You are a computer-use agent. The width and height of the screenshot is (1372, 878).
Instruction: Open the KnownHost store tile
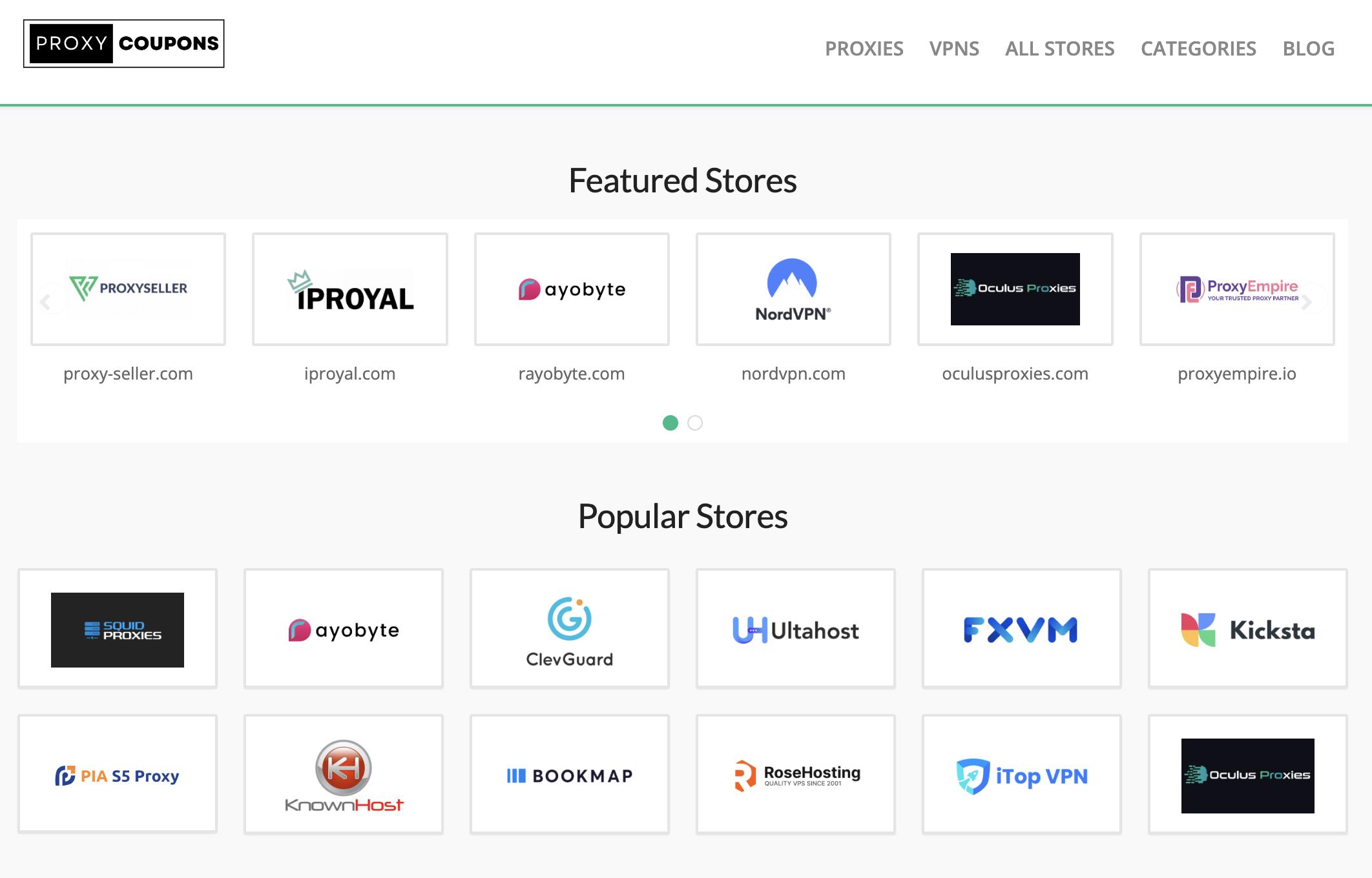coord(344,775)
